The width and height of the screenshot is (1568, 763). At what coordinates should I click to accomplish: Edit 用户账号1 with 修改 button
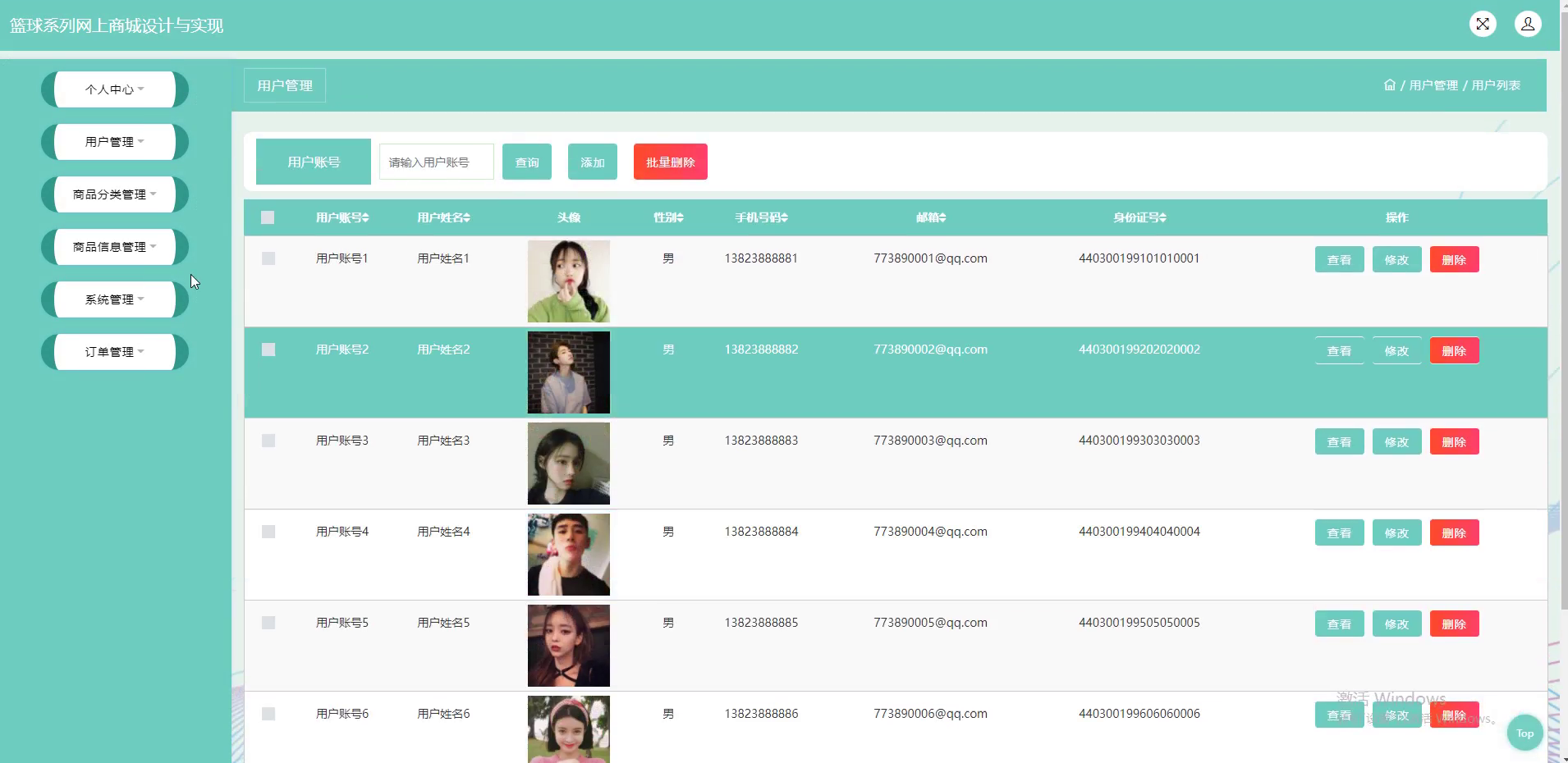pyautogui.click(x=1397, y=259)
